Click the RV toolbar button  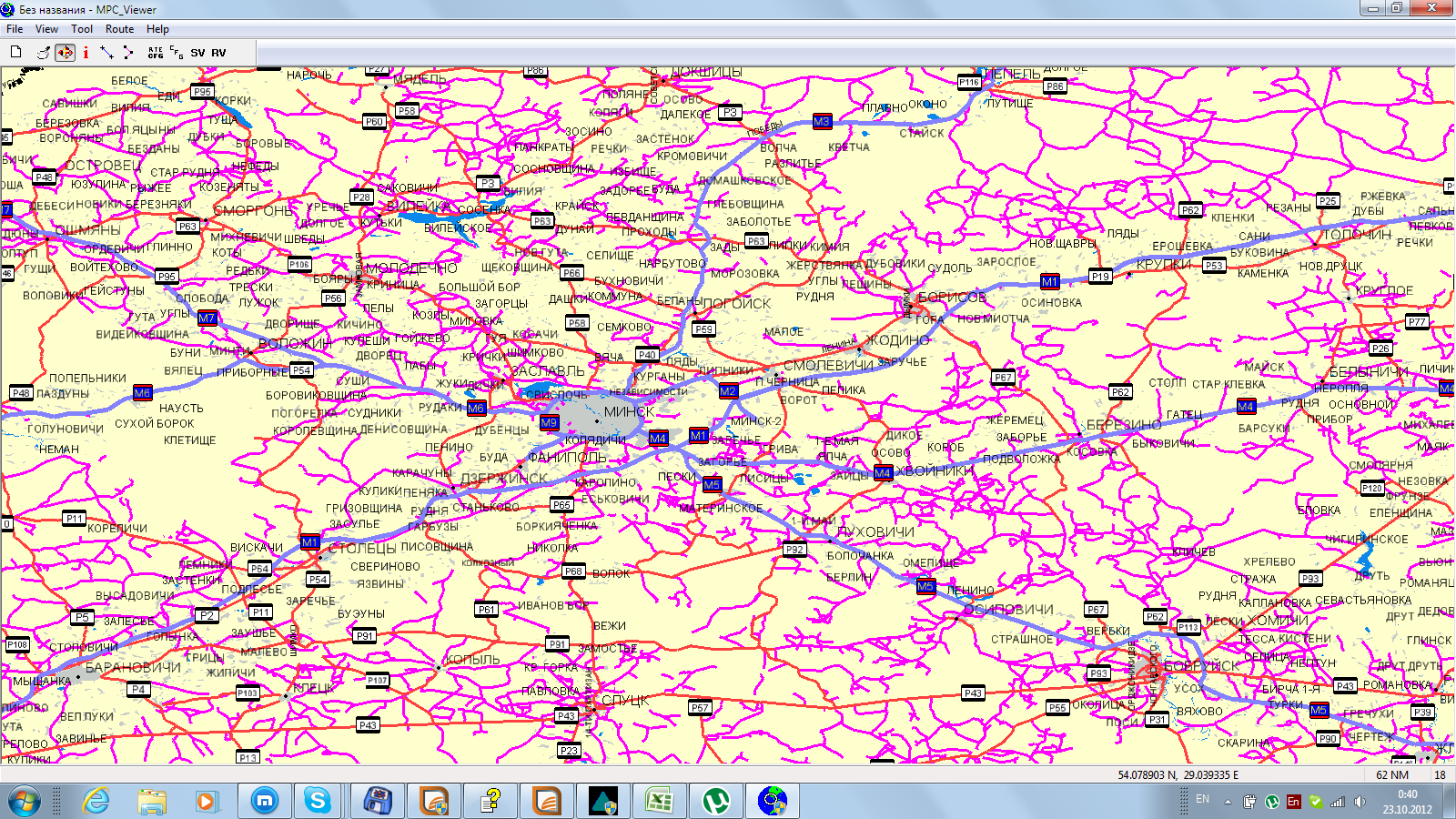218,53
